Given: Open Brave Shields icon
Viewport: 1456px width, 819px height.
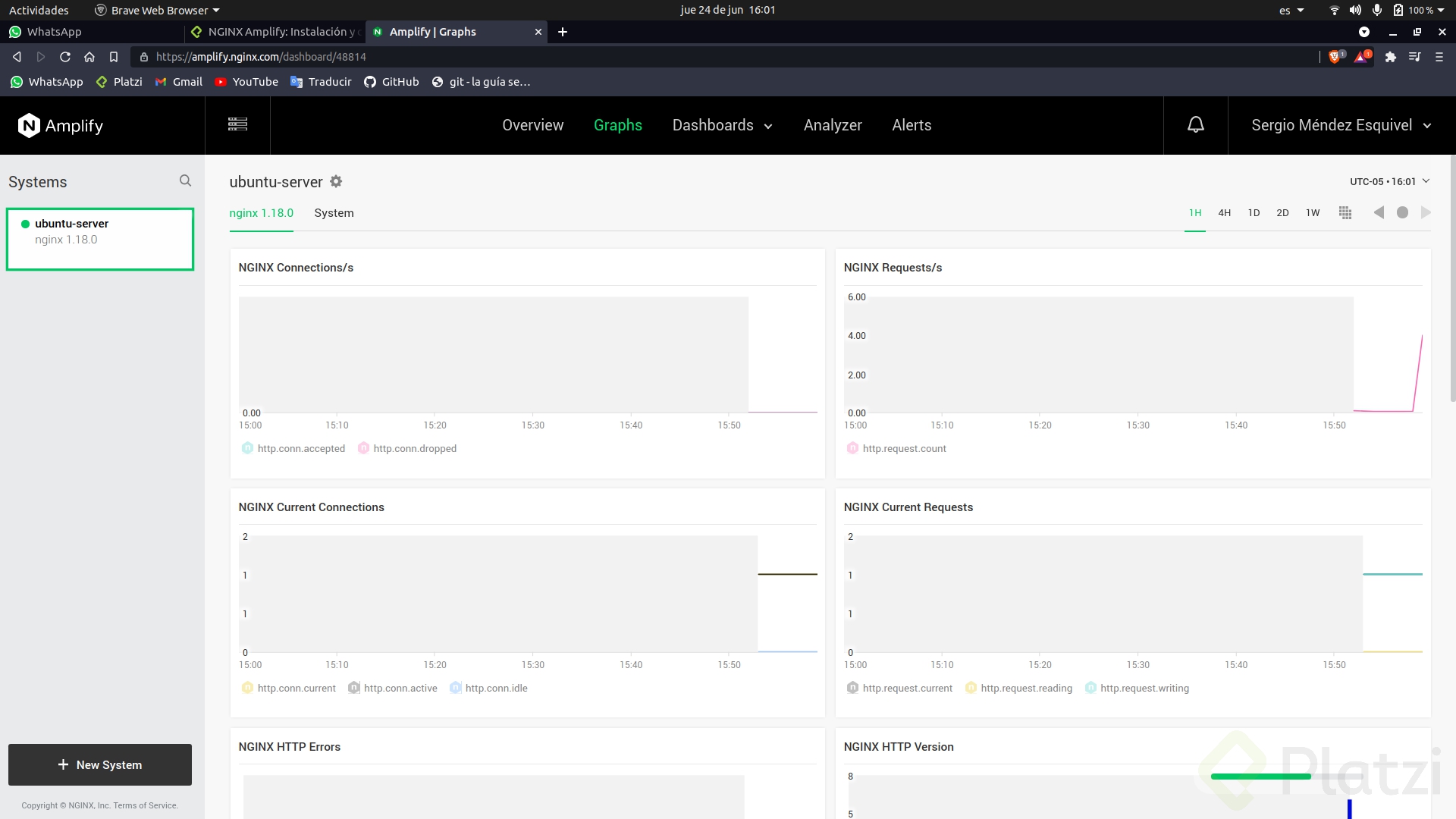Looking at the screenshot, I should (x=1336, y=57).
